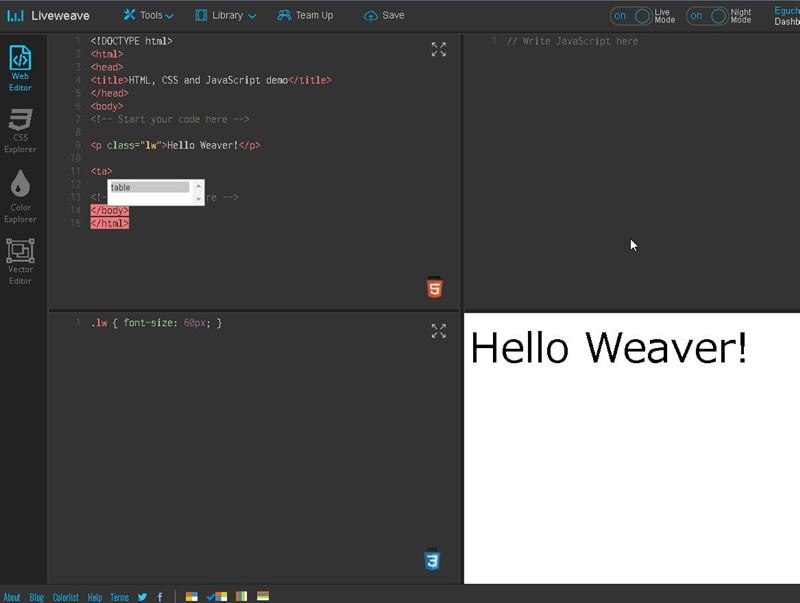Open the Web Editor panel
800x603 pixels.
(20, 67)
